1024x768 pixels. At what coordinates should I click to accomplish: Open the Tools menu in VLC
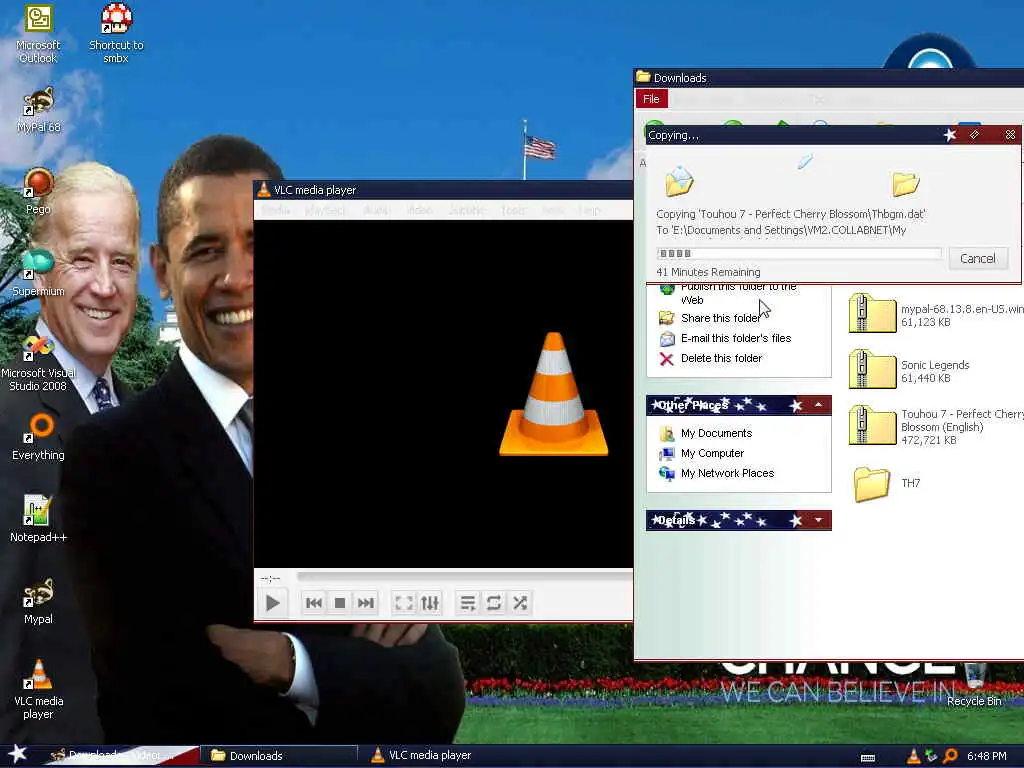(513, 210)
